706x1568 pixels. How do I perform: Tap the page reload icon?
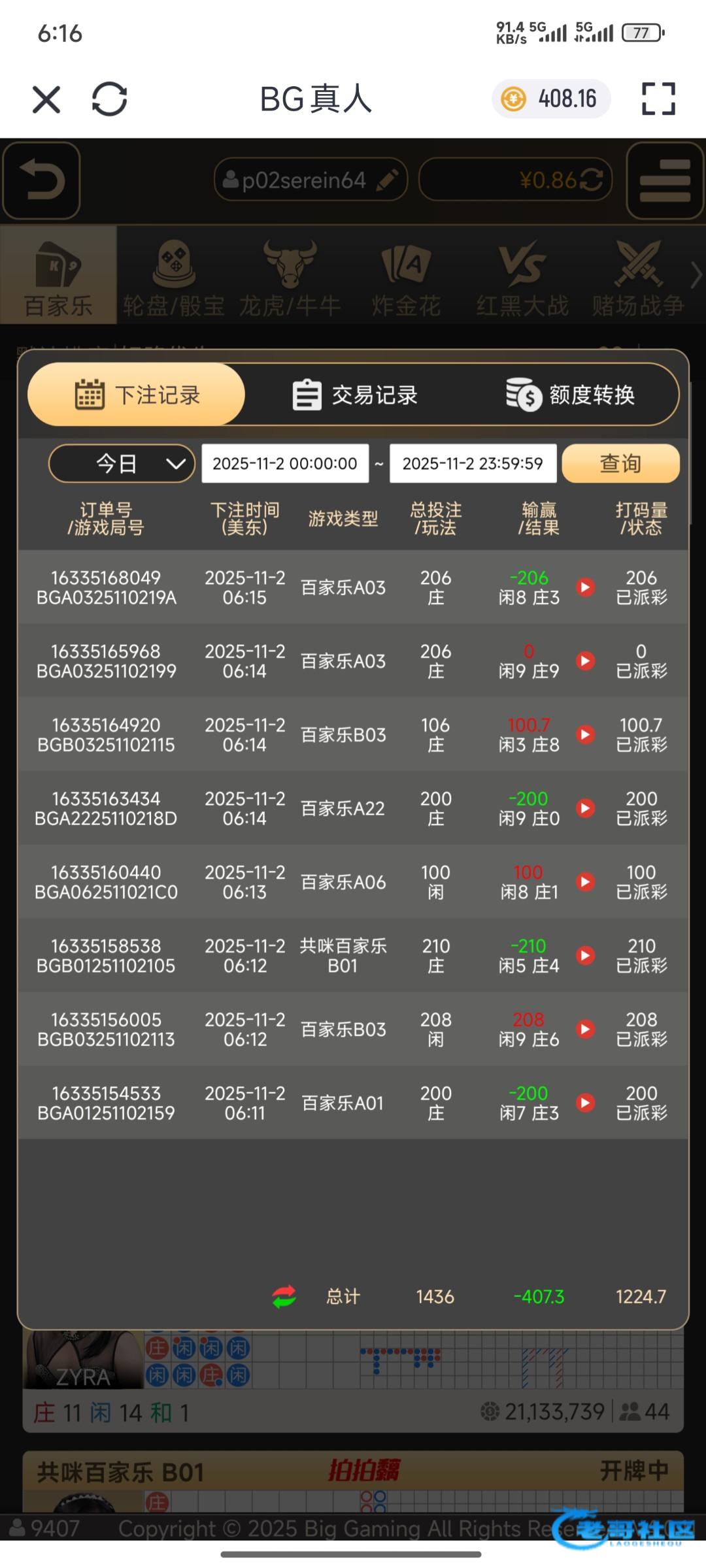(x=109, y=99)
